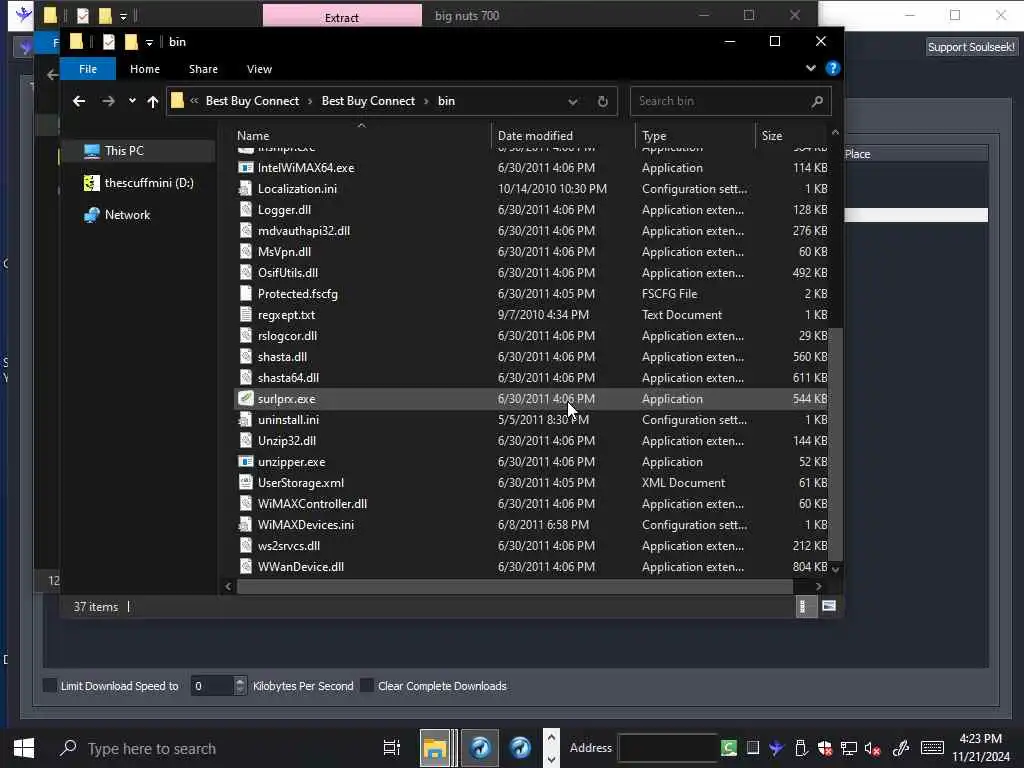Open the Windows Ink pen tray icon

coord(901,748)
